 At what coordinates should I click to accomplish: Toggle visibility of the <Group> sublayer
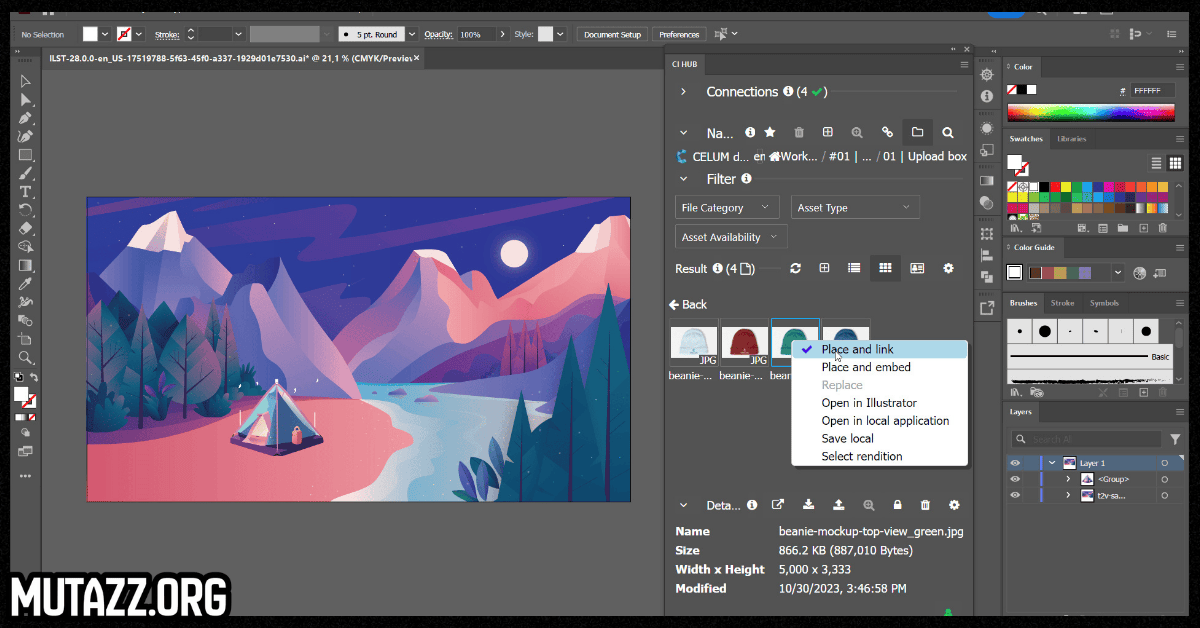pos(1015,479)
